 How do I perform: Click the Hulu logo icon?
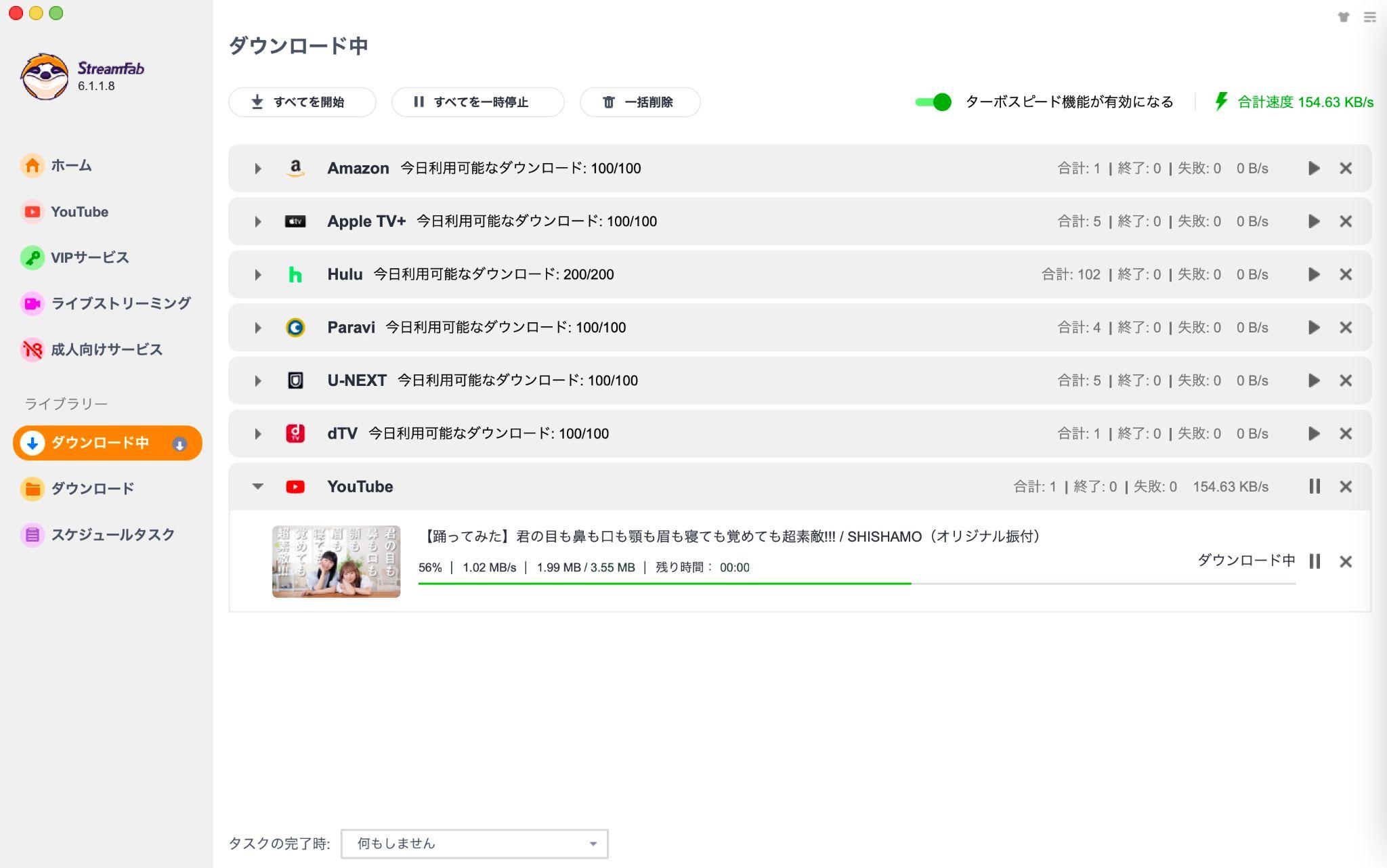[x=295, y=275]
